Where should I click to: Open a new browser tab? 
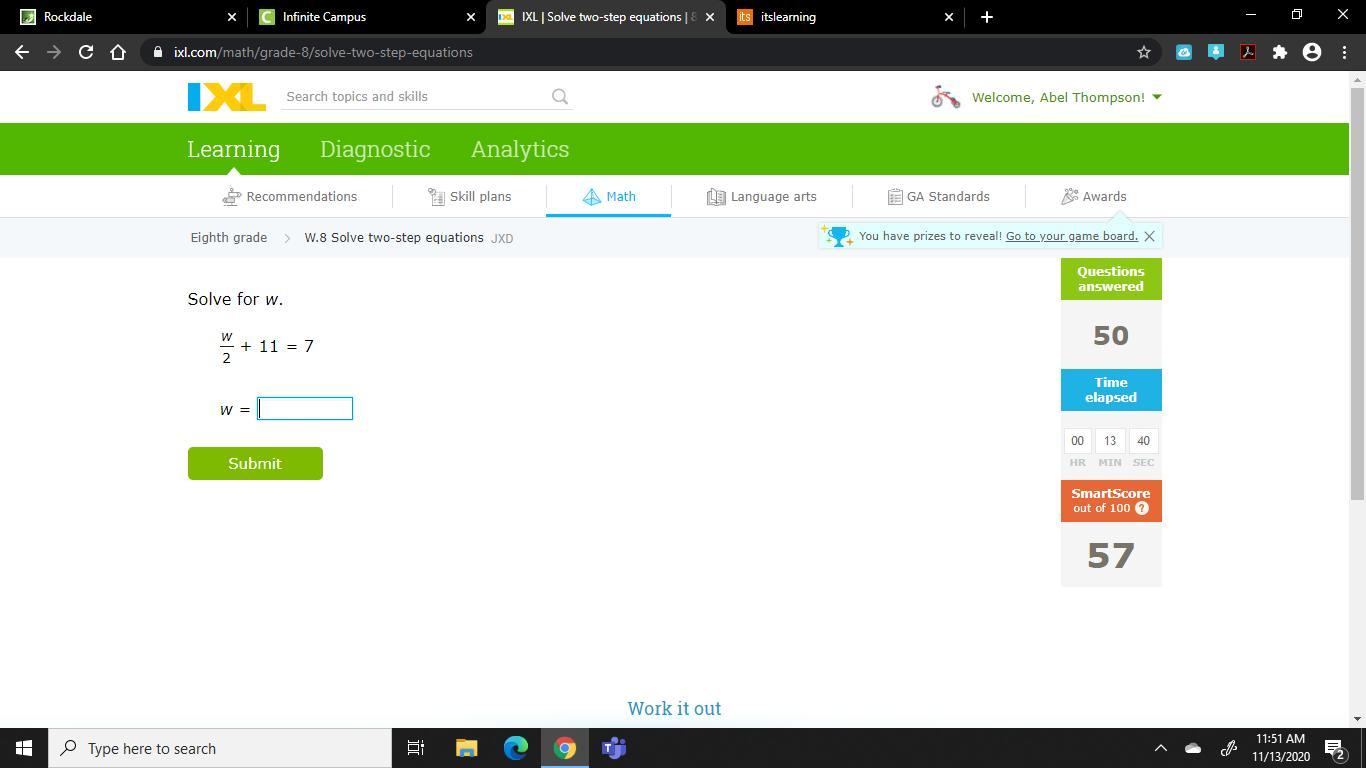pyautogui.click(x=987, y=17)
